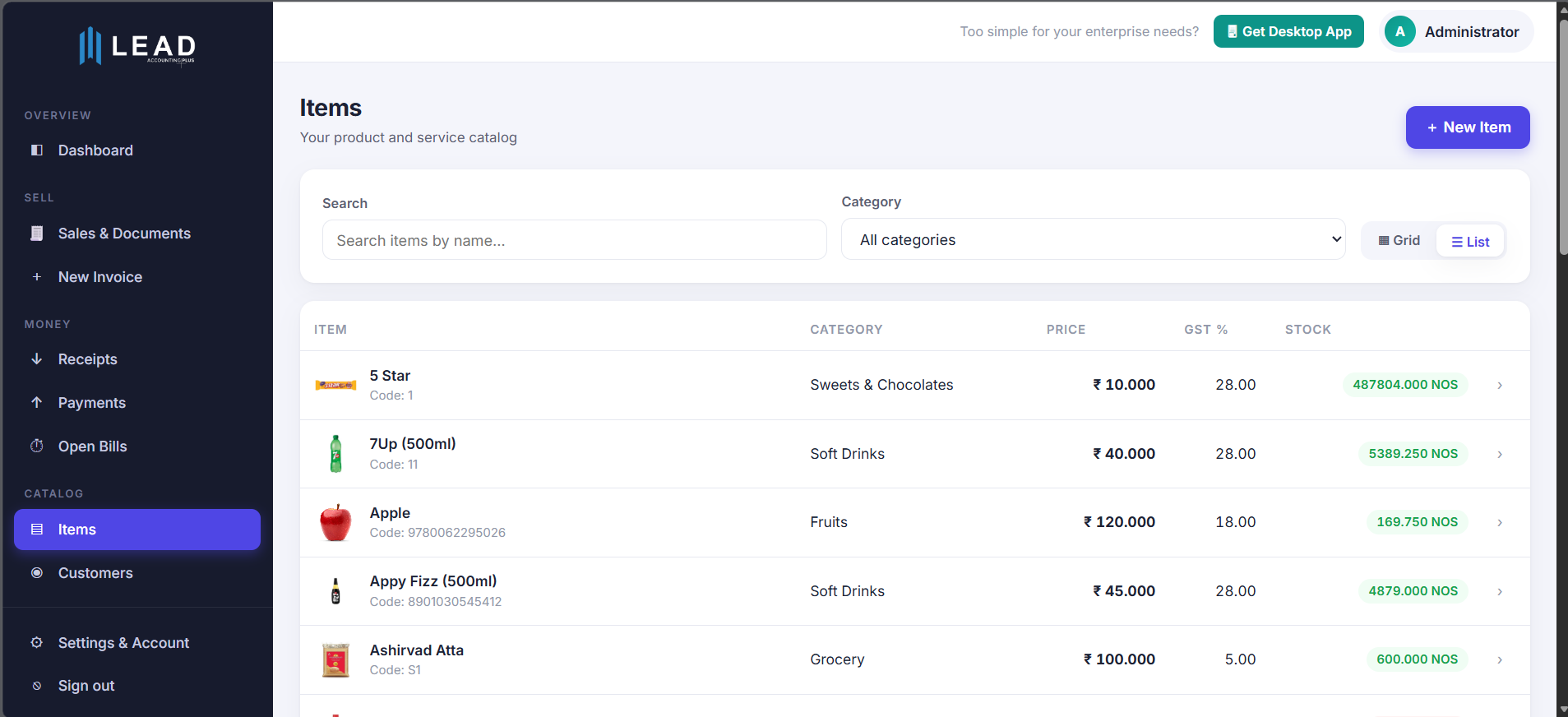Click the Customers circle icon
The height and width of the screenshot is (717, 1568).
[37, 573]
